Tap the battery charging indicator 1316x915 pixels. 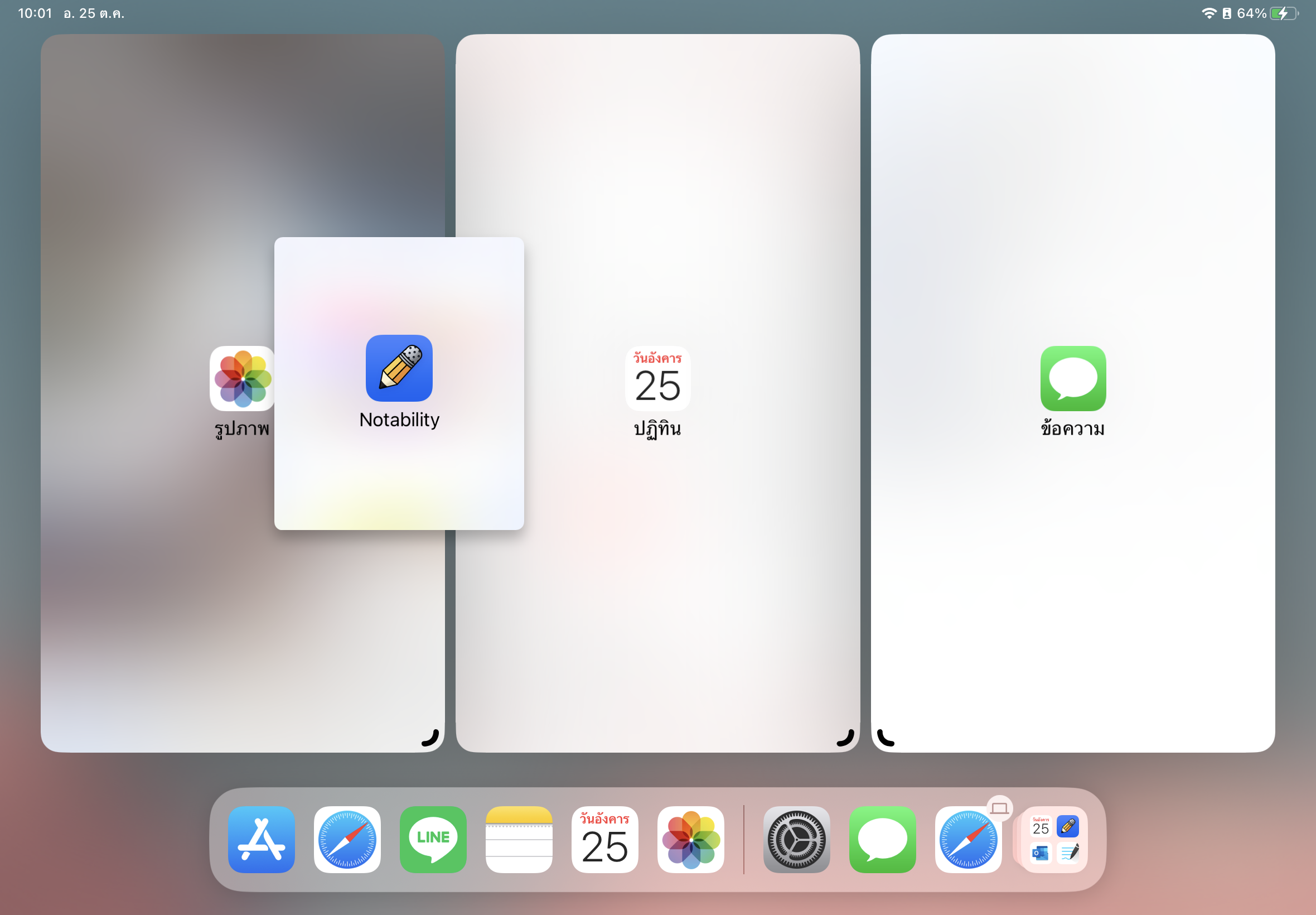coord(1284,13)
